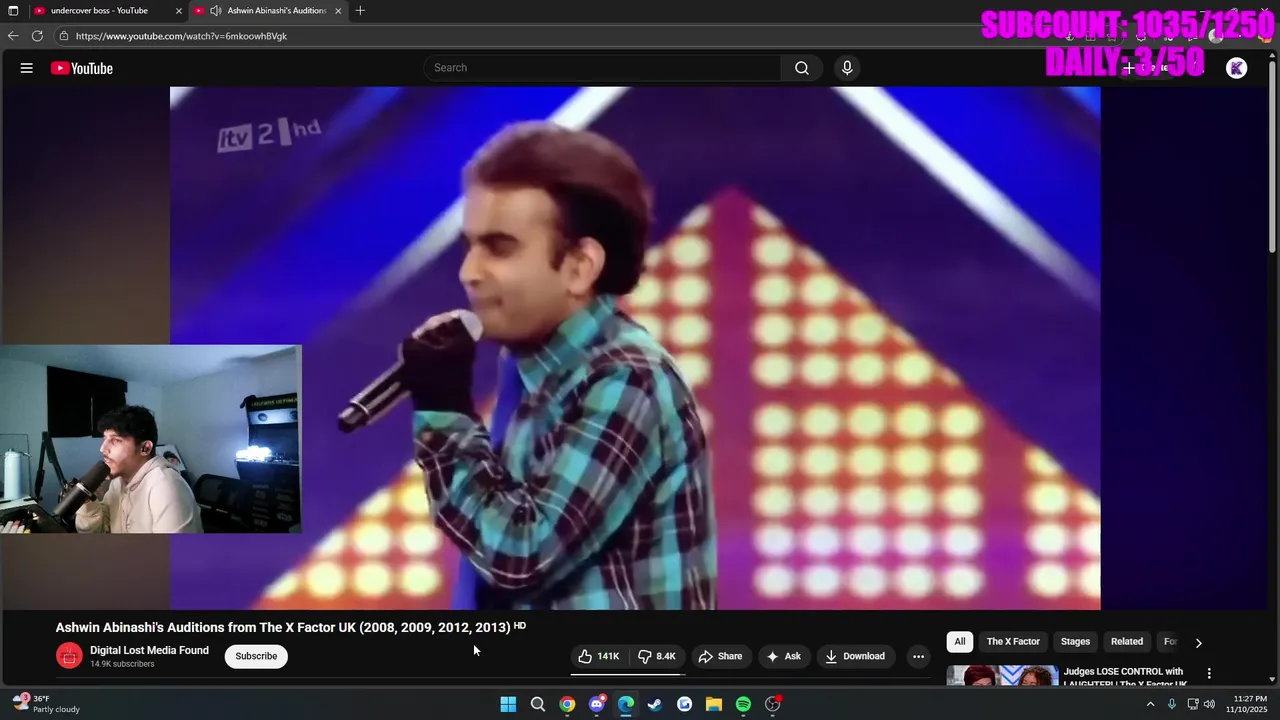Open more actions ellipsis under the video
The image size is (1280, 720).
918,657
